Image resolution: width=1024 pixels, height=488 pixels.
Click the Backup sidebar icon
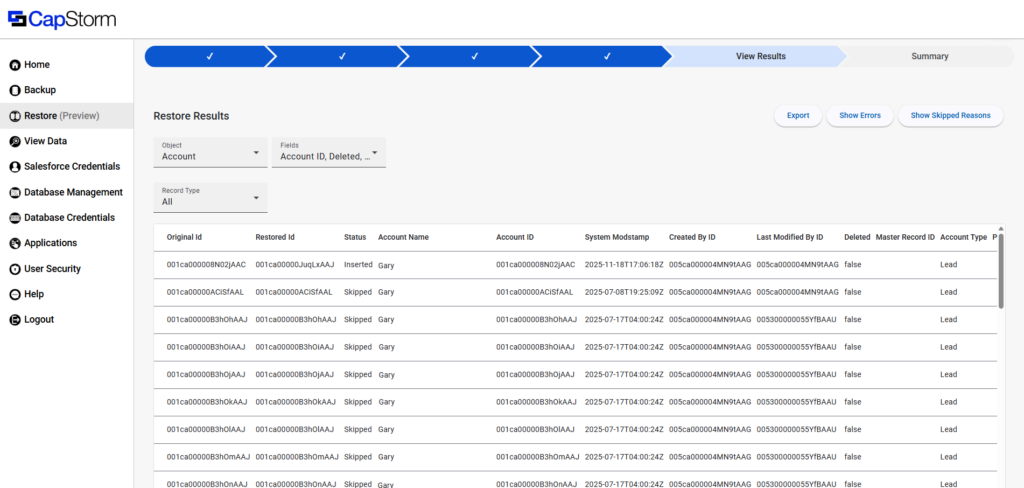tap(15, 90)
